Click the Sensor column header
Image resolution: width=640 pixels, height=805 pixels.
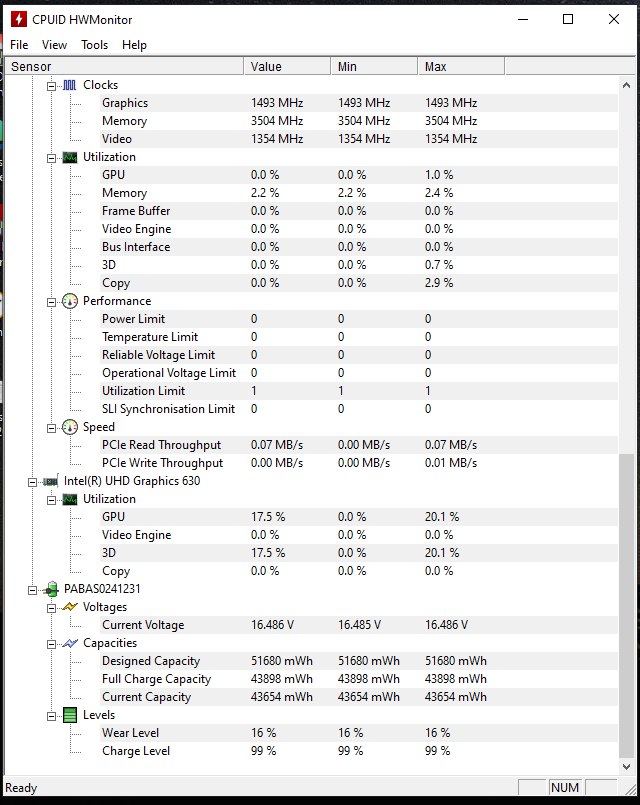124,67
